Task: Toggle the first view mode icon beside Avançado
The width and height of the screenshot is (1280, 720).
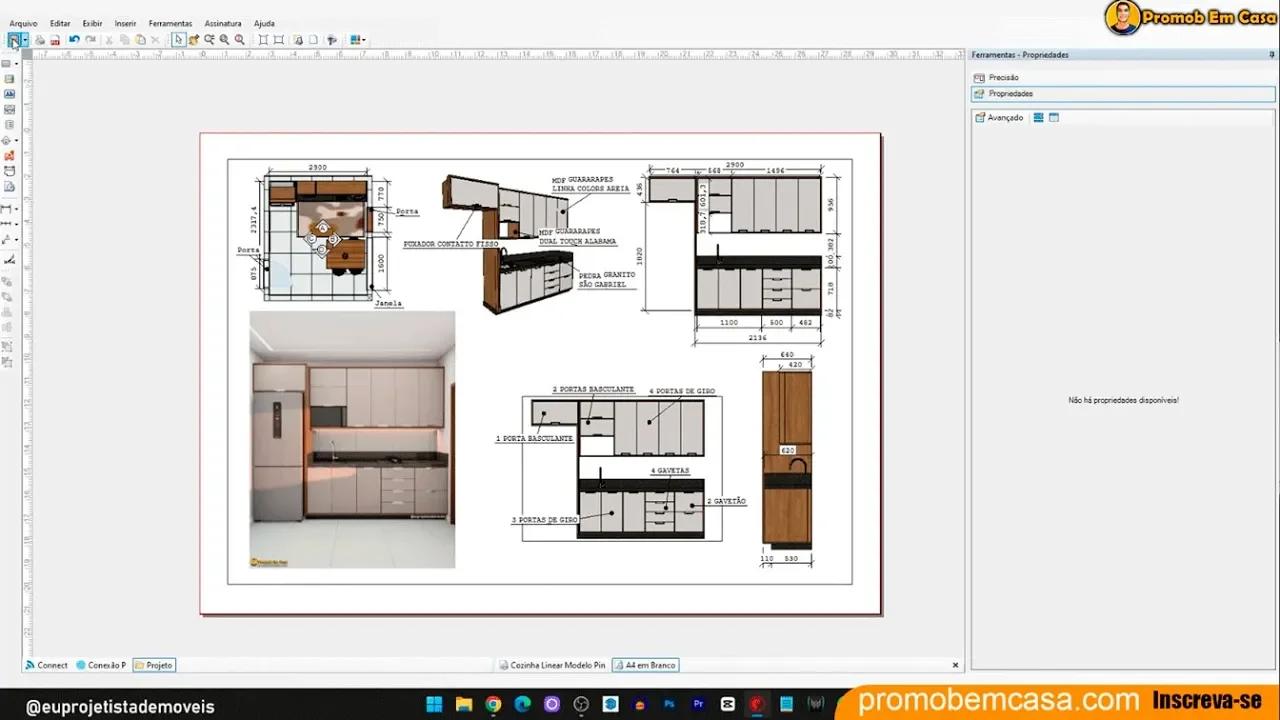Action: tap(1038, 117)
